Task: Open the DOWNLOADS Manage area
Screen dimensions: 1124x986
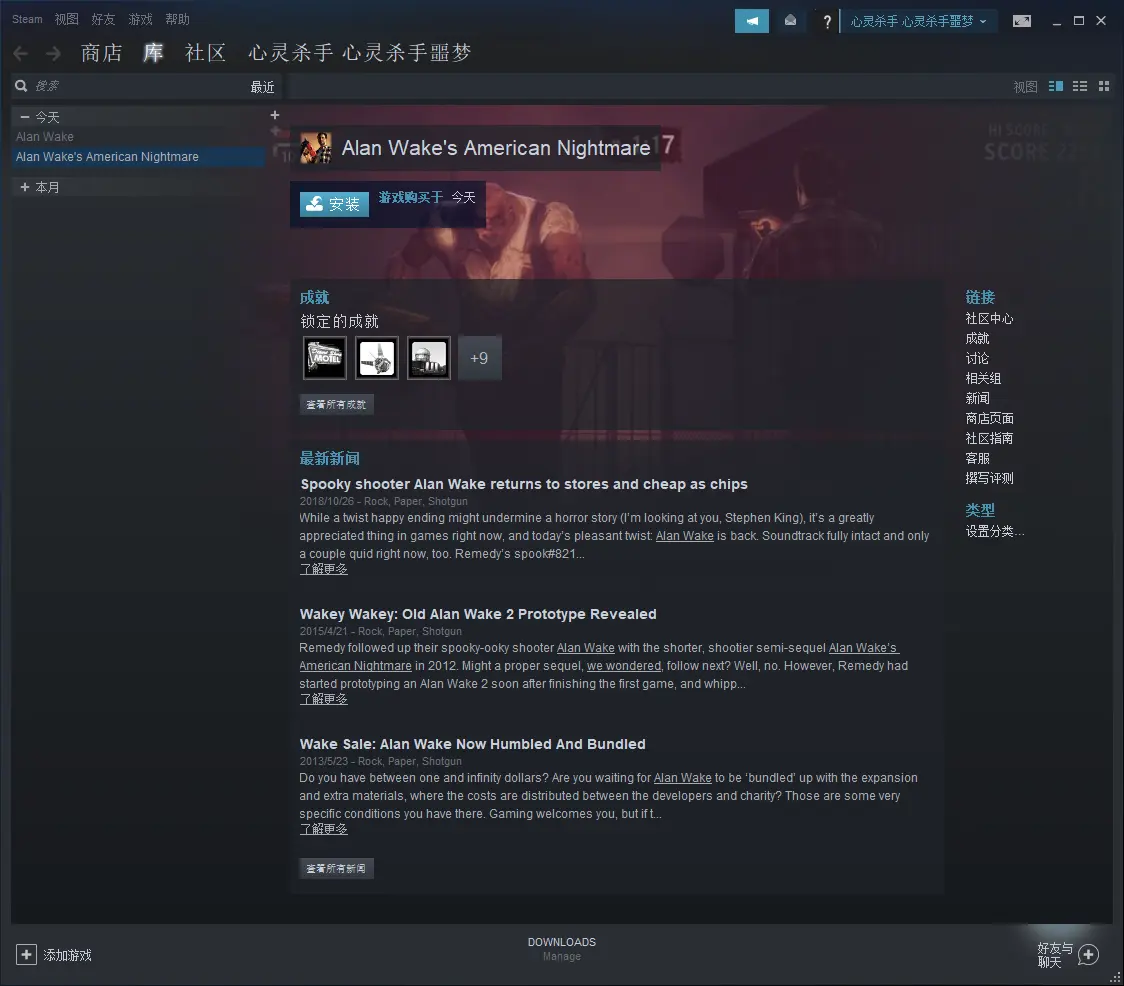Action: 562,949
